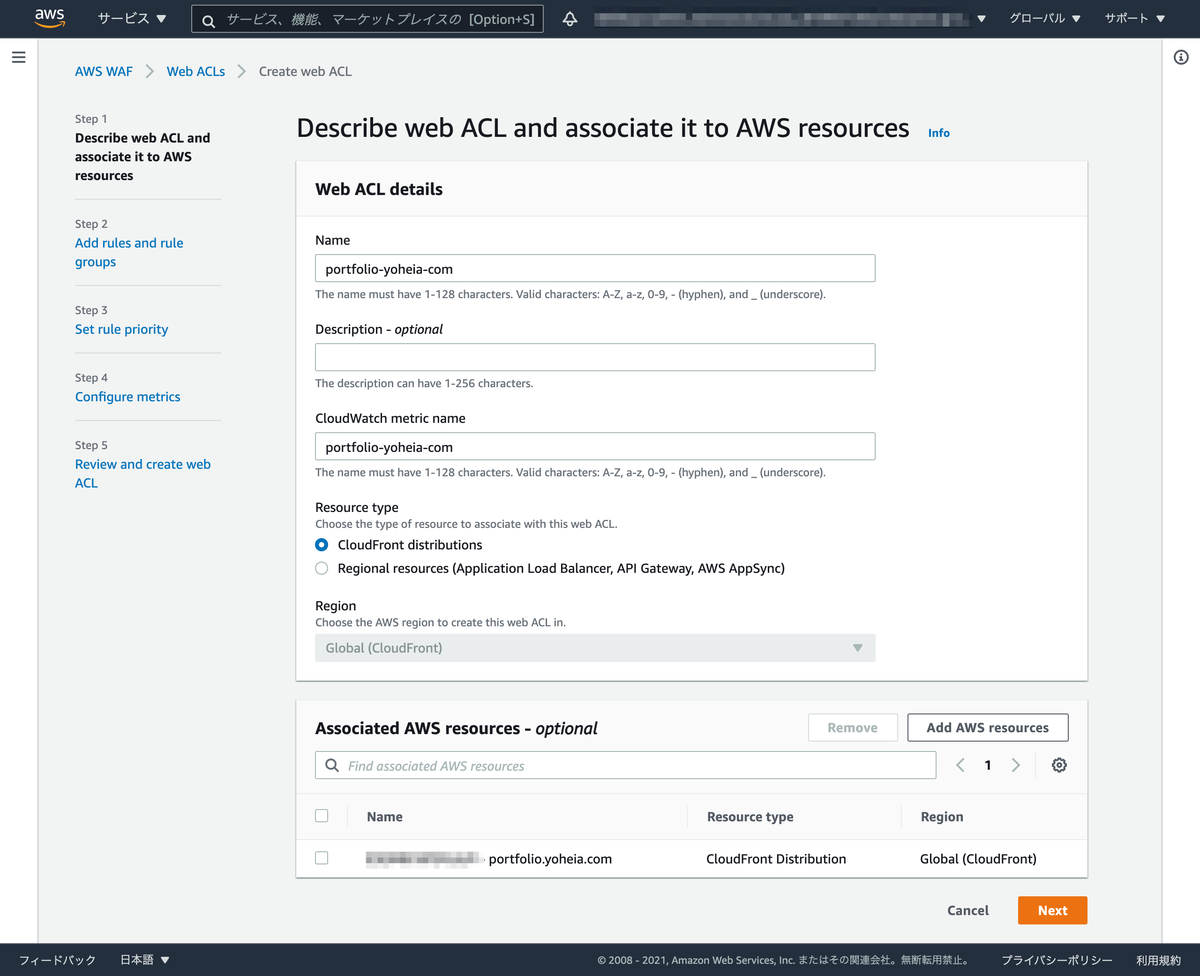The height and width of the screenshot is (976, 1200).
Task: Open the グローバル region dropdown
Action: pos(1044,18)
